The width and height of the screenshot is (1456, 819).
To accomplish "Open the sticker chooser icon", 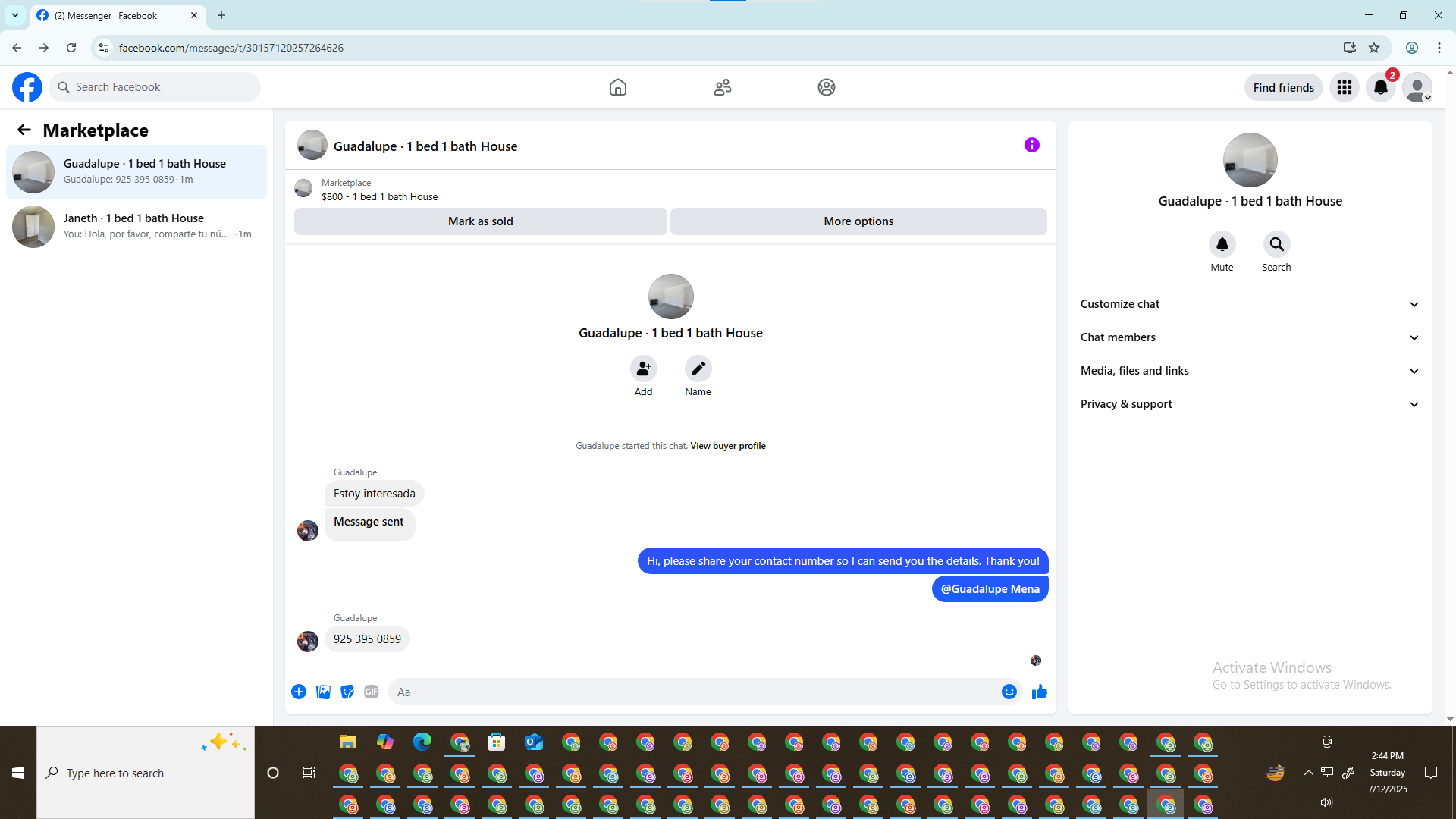I will pyautogui.click(x=347, y=692).
